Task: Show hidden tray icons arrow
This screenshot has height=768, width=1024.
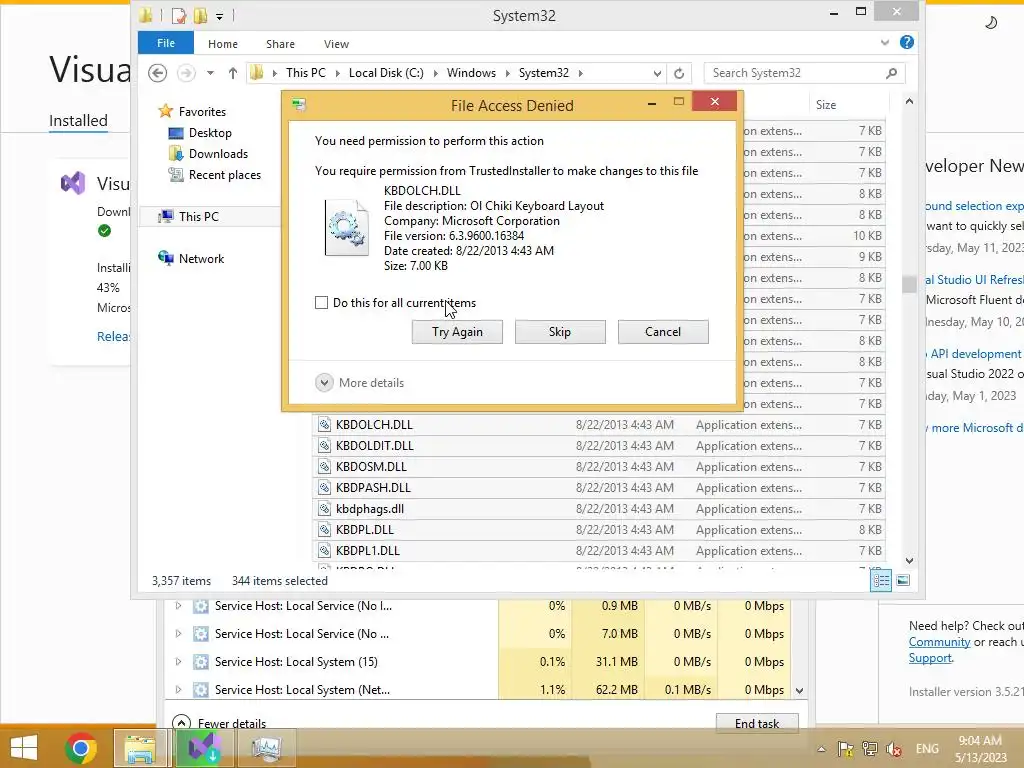Action: (x=822, y=749)
